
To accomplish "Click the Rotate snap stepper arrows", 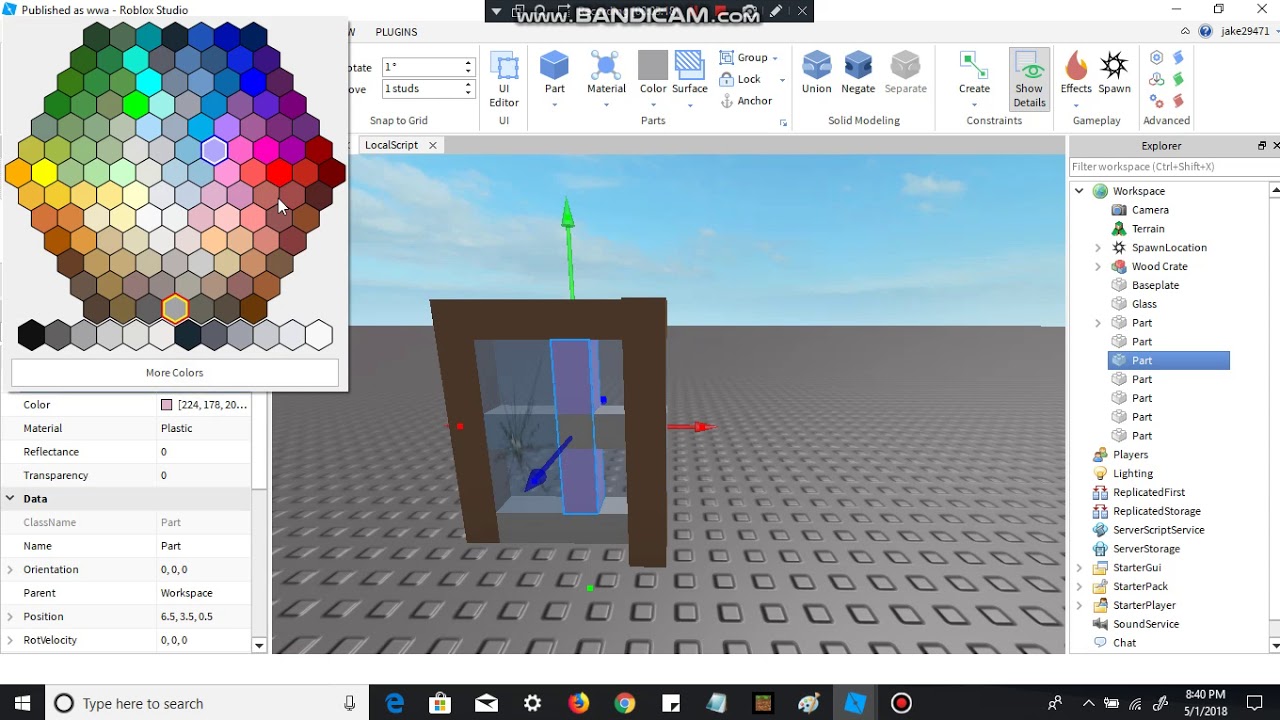I will point(468,67).
